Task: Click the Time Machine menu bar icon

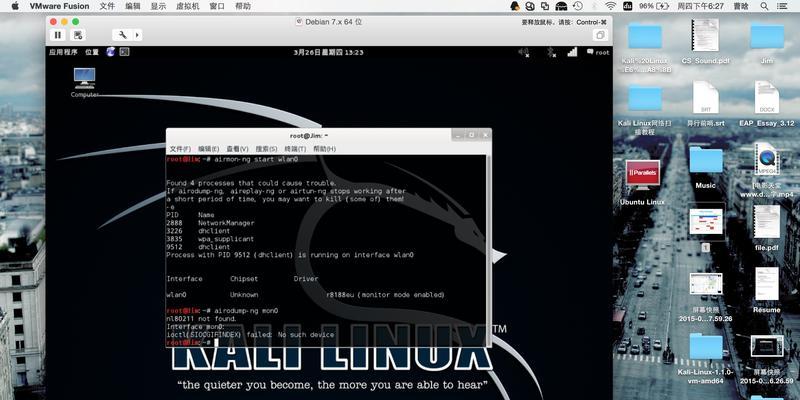Action: click(578, 6)
